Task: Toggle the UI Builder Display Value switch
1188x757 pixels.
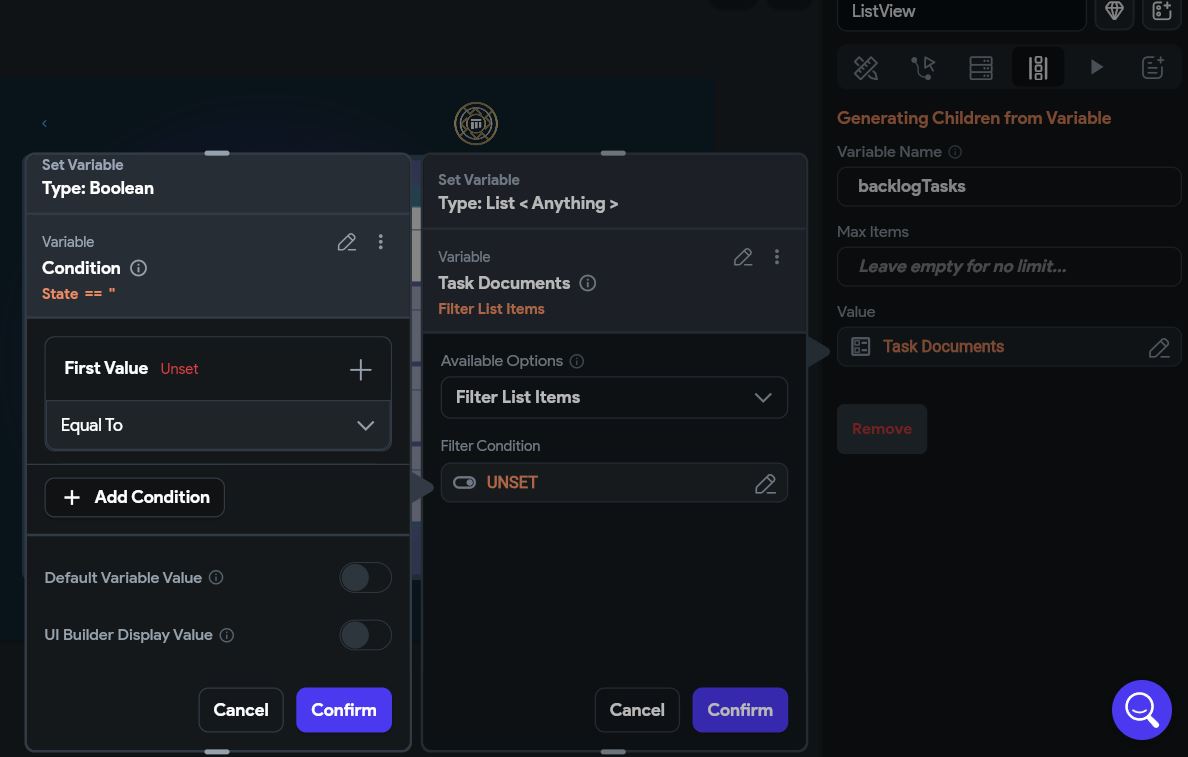Action: tap(365, 635)
